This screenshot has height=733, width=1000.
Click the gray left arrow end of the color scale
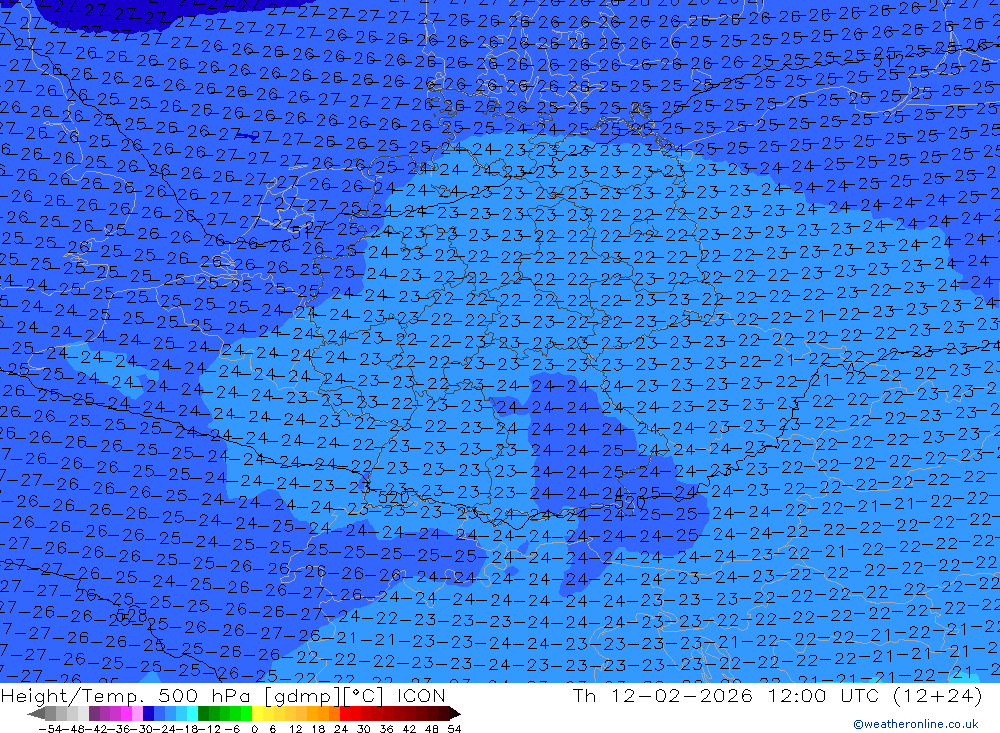pyautogui.click(x=36, y=713)
